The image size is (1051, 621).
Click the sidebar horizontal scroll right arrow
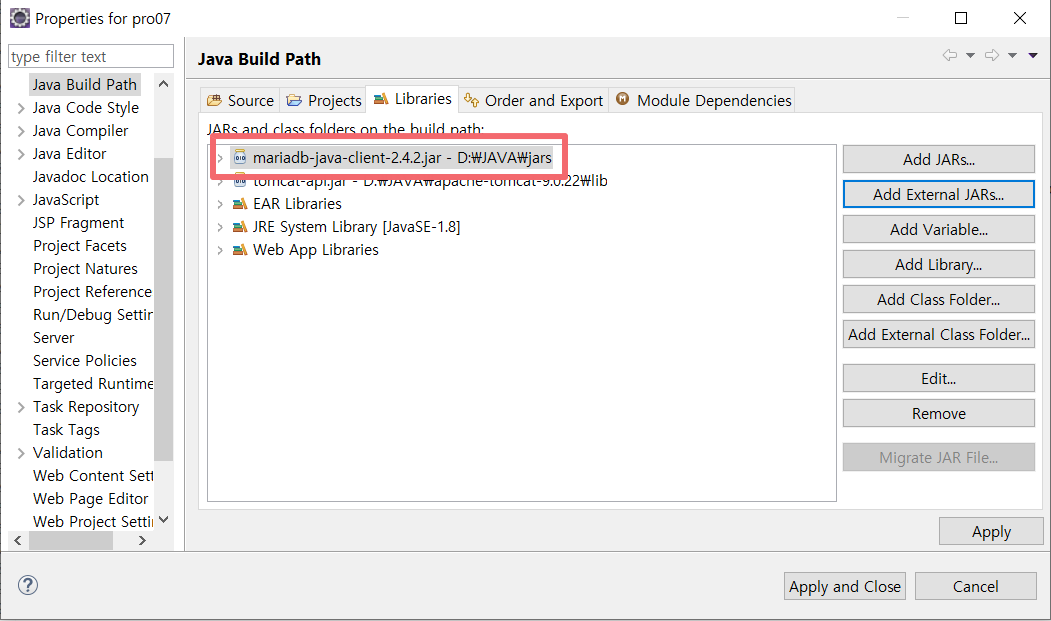point(141,541)
